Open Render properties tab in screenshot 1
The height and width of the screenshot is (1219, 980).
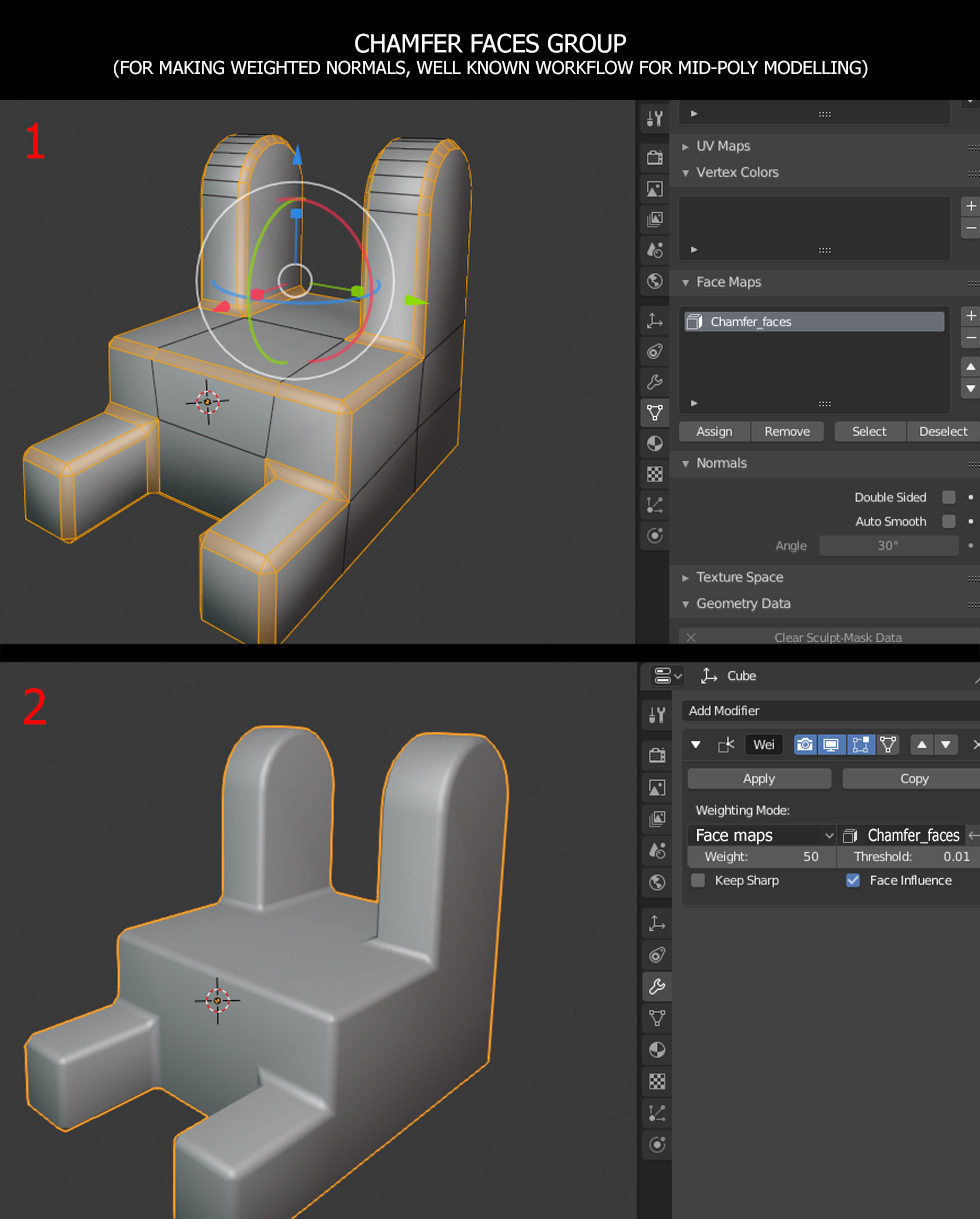pos(655,157)
